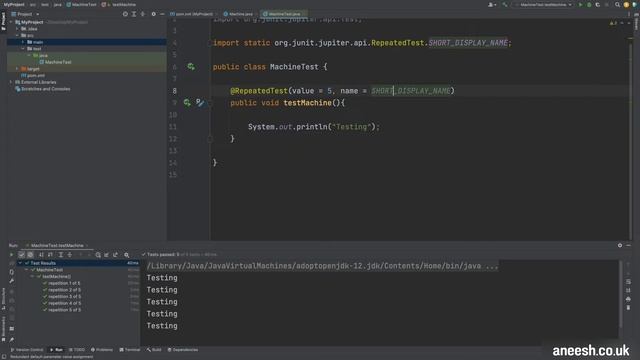Toggle show ignored tests in Run toolbar
The height and width of the screenshot is (360, 640).
pyautogui.click(x=30, y=255)
